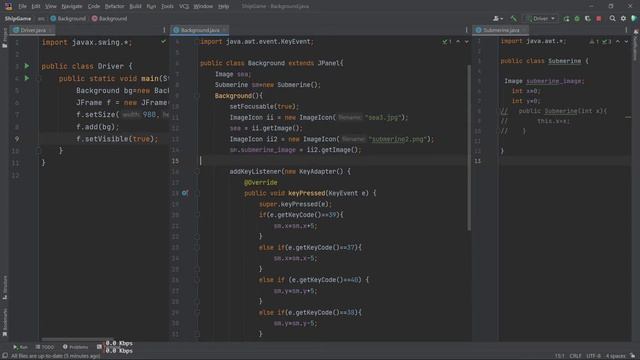Open the TODO tool window
640x360 pixels.
[x=45, y=347]
